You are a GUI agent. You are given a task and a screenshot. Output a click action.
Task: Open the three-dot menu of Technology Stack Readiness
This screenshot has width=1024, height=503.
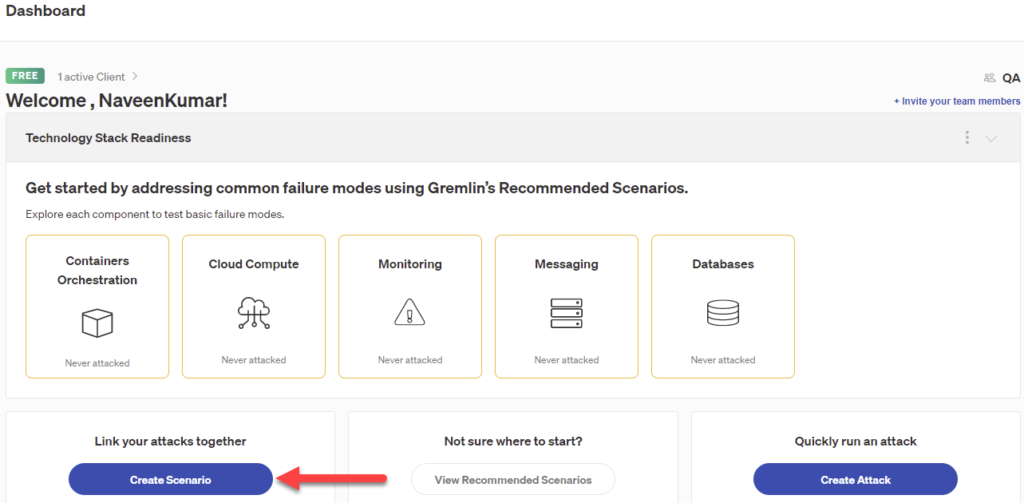click(x=967, y=138)
